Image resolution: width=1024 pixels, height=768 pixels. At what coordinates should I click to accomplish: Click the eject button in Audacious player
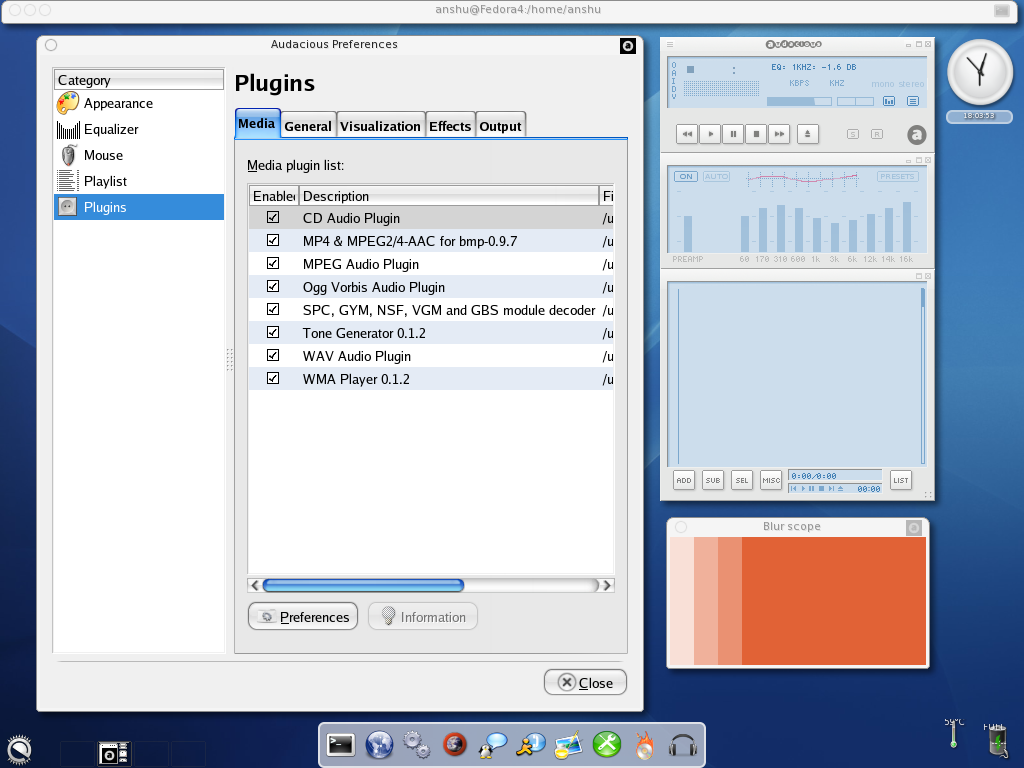pyautogui.click(x=808, y=134)
